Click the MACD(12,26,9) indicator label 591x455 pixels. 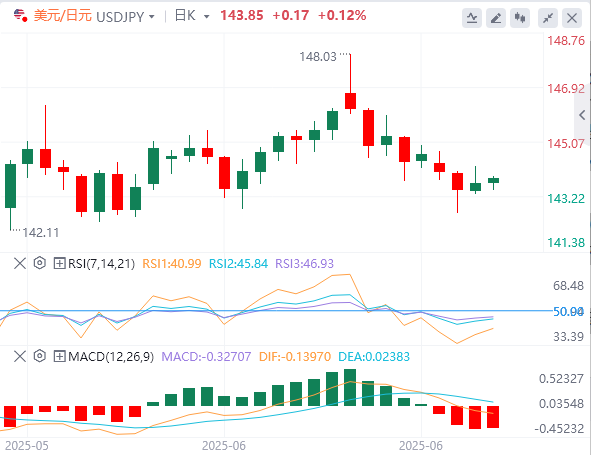pyautogui.click(x=111, y=357)
